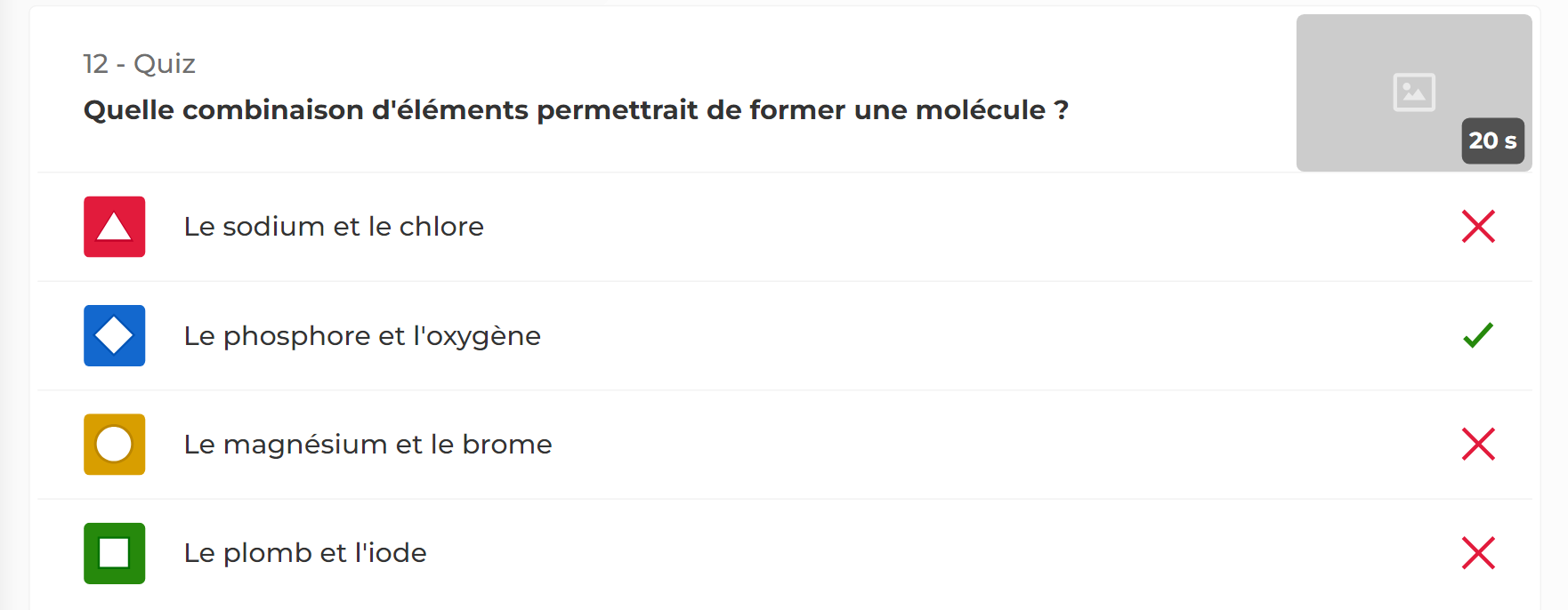Click the question title about forming a molecule
1568x610 pixels.
[x=575, y=110]
